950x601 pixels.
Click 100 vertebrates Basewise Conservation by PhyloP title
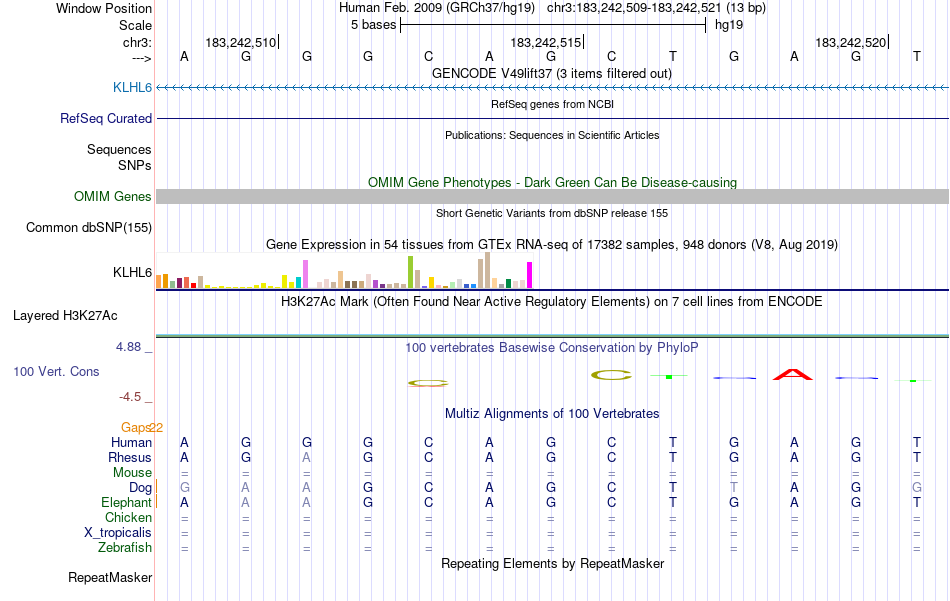(x=552, y=348)
